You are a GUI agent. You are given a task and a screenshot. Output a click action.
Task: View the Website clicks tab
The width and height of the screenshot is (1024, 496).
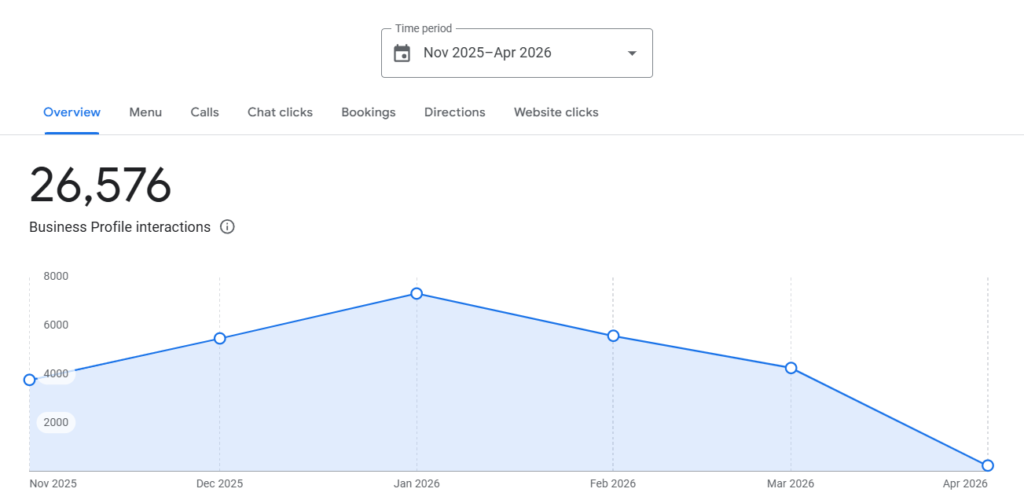tap(556, 112)
